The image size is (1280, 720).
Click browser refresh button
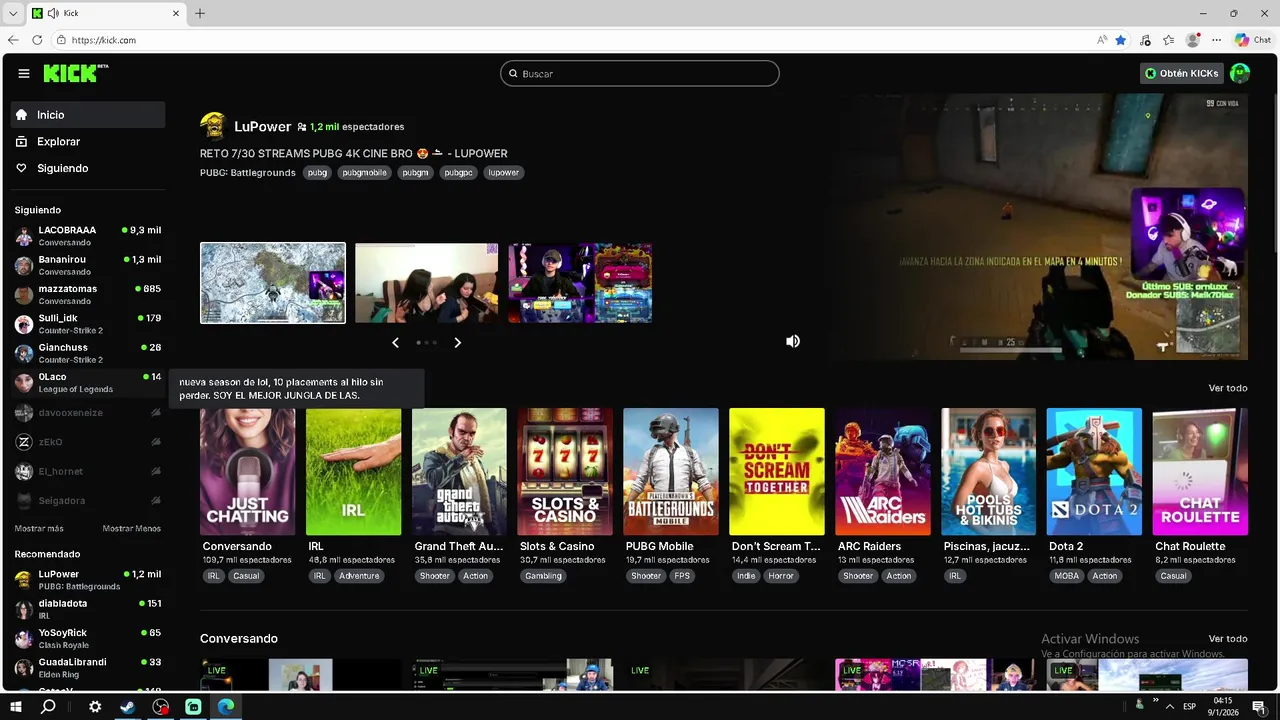click(x=37, y=40)
